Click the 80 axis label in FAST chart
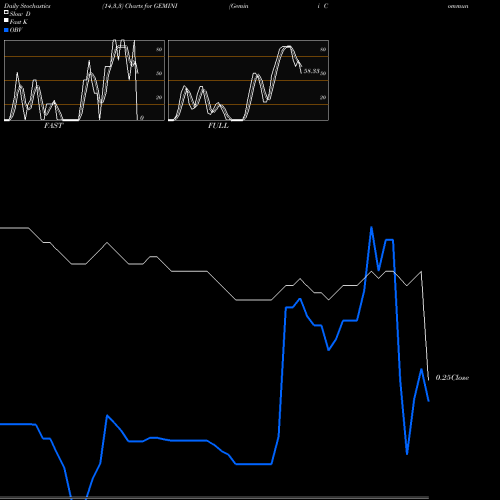This screenshot has width=500, height=500. (x=159, y=49)
